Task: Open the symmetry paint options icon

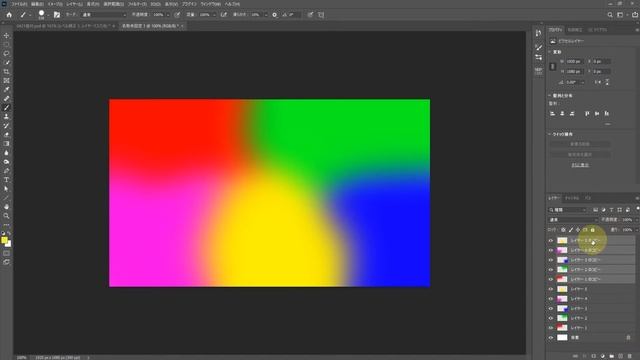Action: 321,15
